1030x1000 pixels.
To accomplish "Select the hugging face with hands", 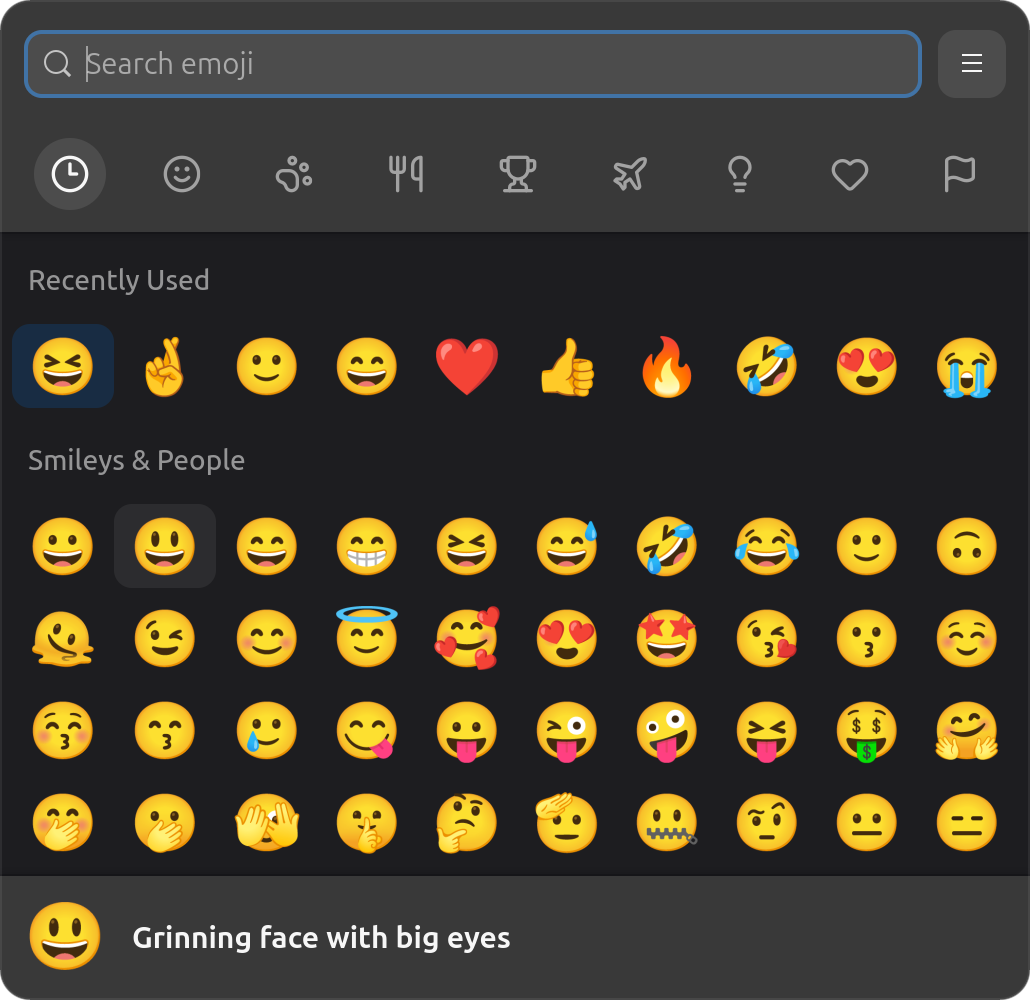I will [967, 730].
